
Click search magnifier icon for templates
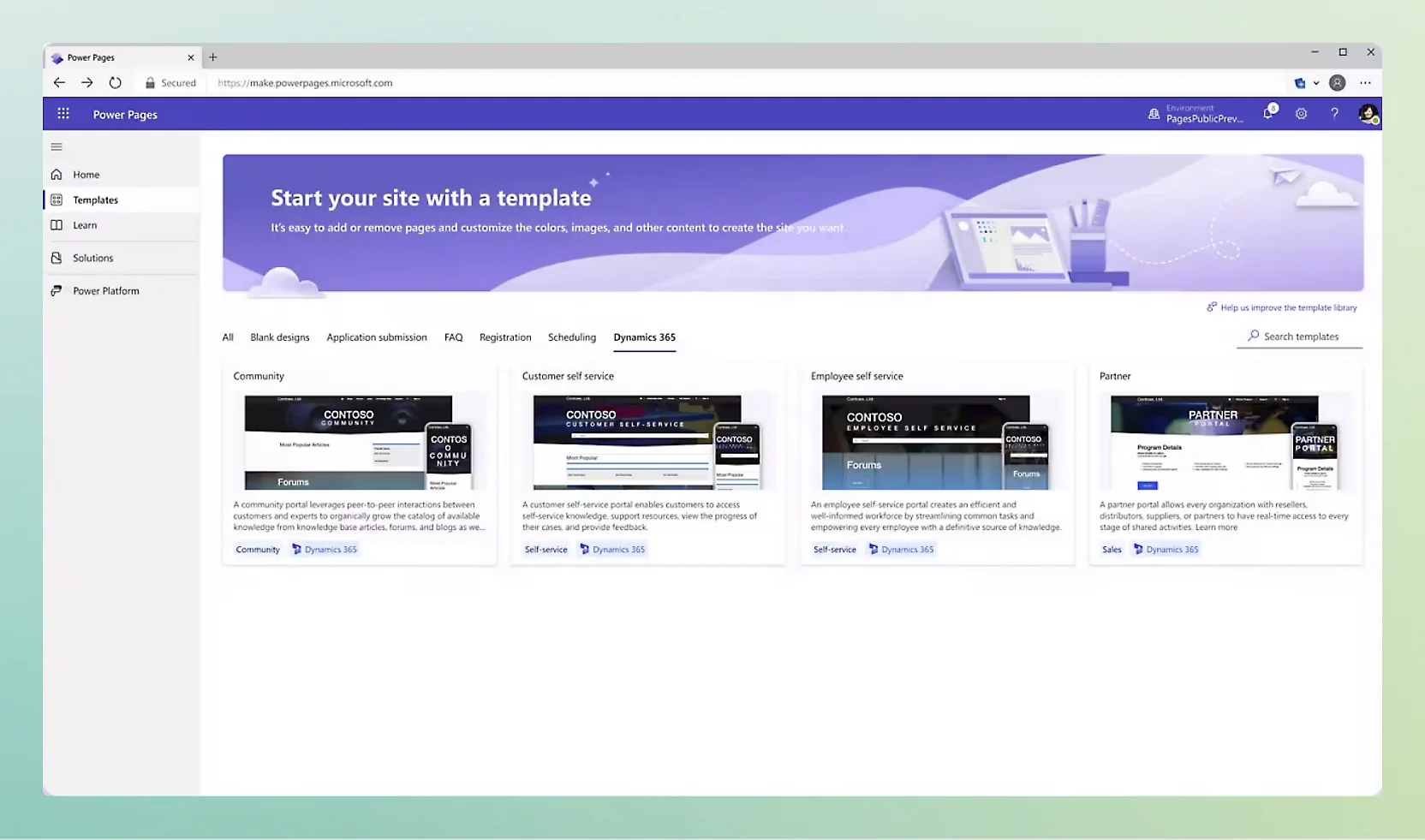pyautogui.click(x=1254, y=336)
